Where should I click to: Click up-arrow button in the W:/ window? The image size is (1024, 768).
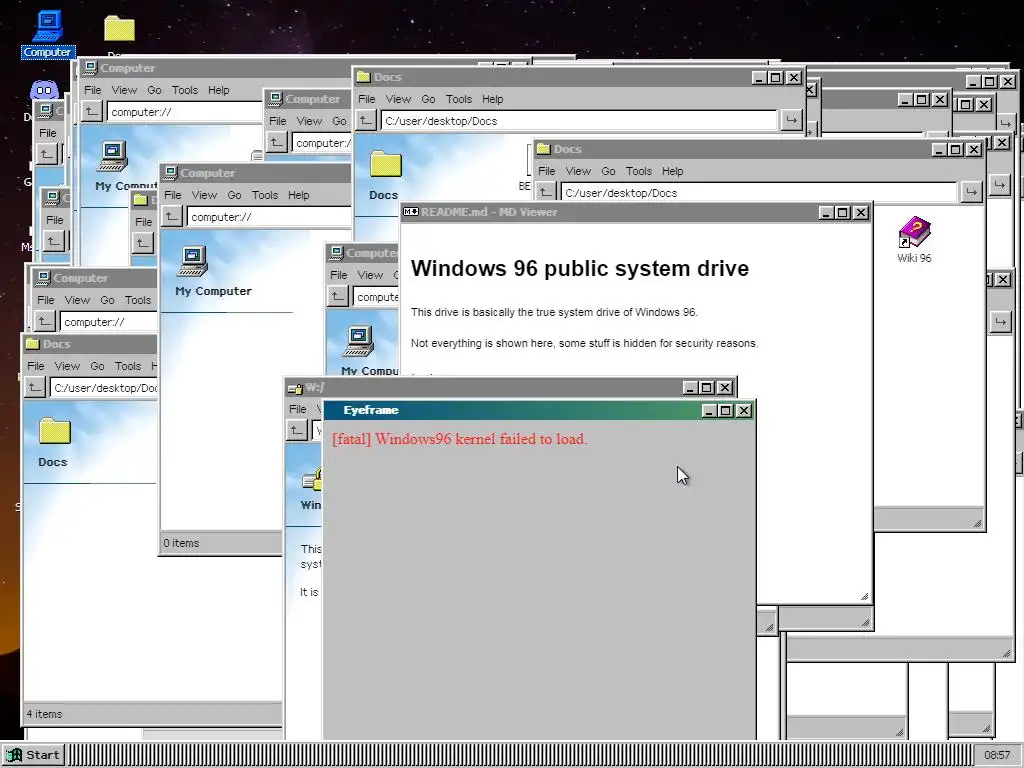297,430
